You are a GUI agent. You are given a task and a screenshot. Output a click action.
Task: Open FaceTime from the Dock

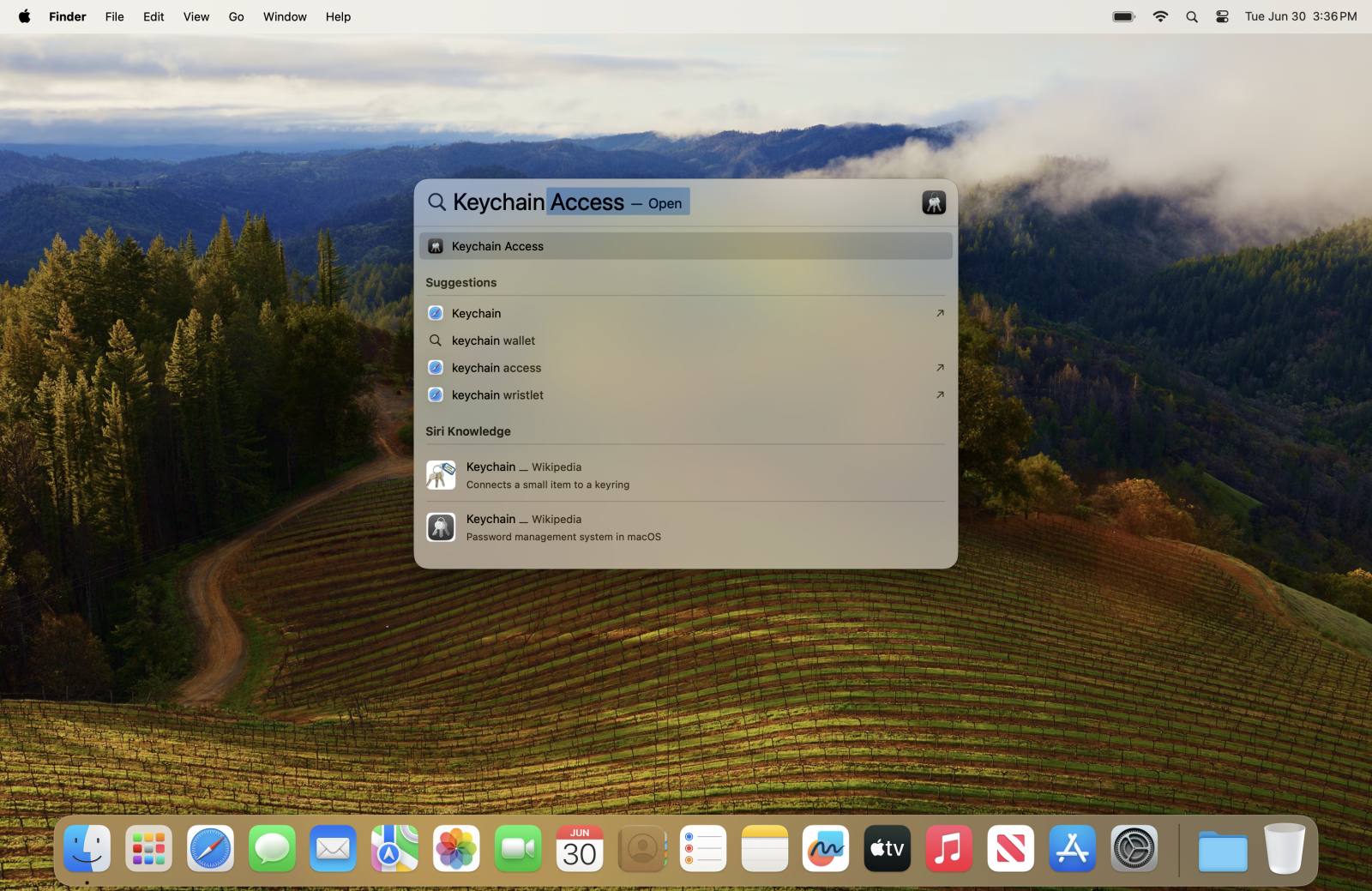518,849
